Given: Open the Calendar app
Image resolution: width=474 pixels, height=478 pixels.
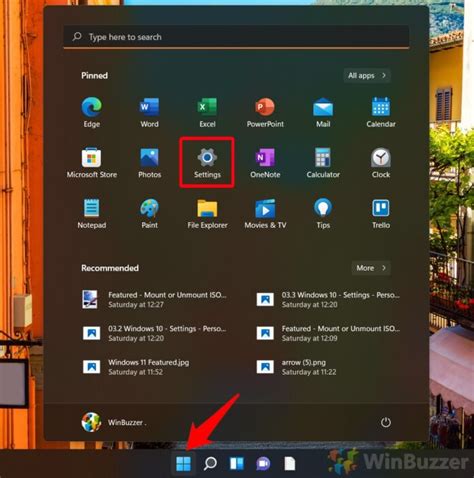Looking at the screenshot, I should pos(381,112).
